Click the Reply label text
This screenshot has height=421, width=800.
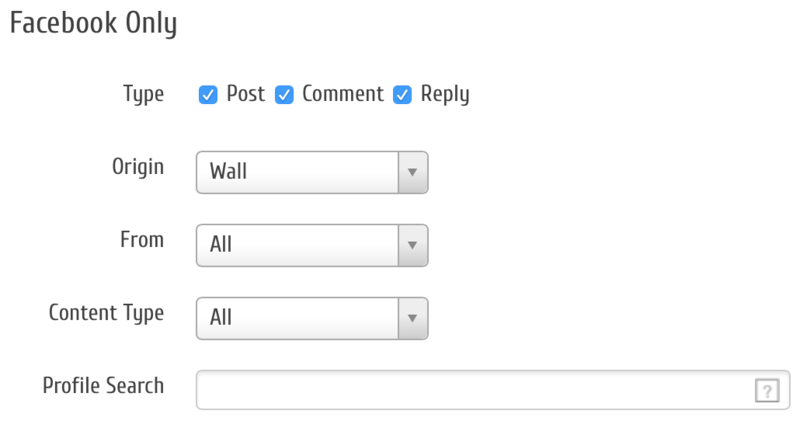(x=444, y=95)
